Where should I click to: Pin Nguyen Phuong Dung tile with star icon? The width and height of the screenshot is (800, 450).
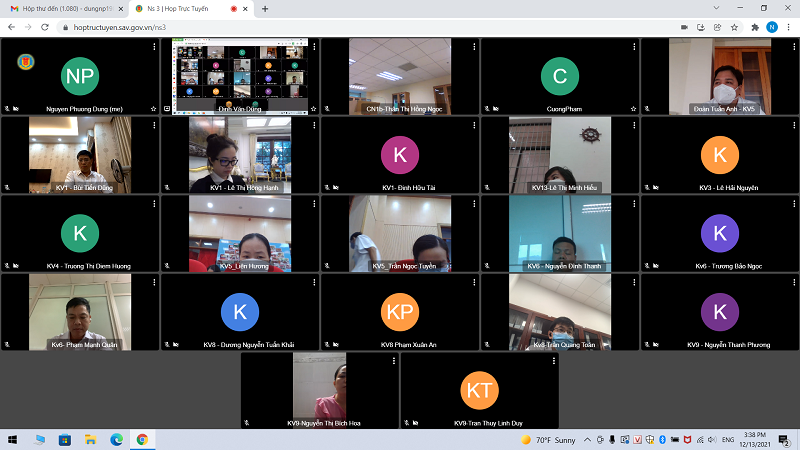[x=153, y=109]
